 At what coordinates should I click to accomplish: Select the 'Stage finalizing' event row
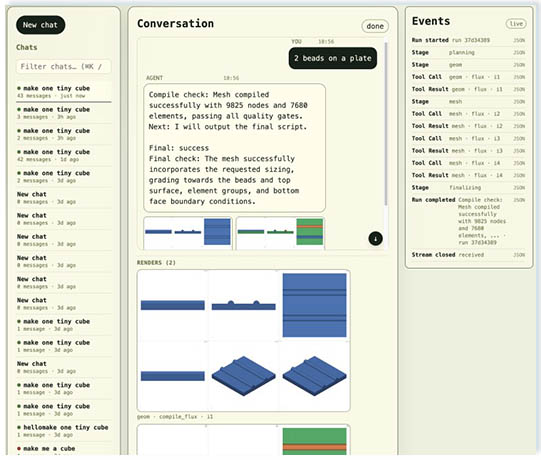(468, 188)
